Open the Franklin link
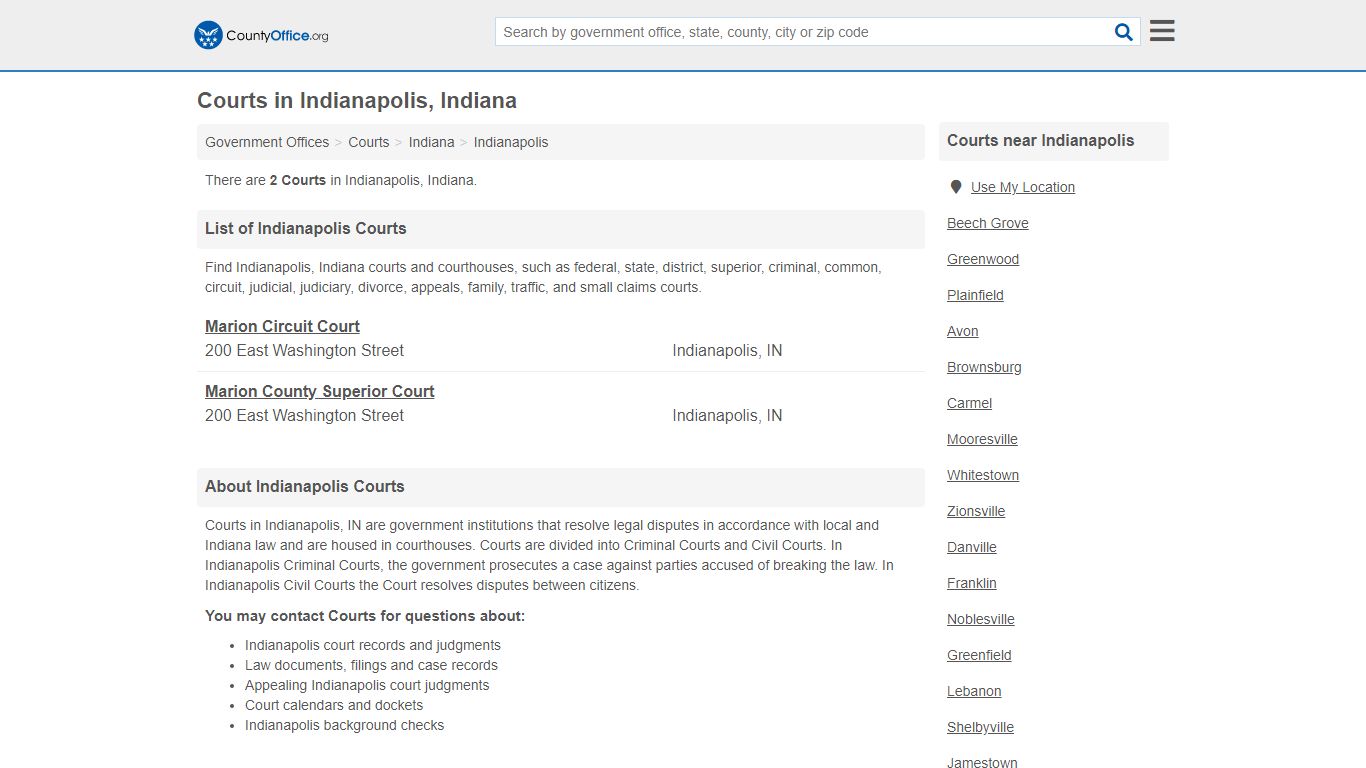The width and height of the screenshot is (1366, 768). click(x=972, y=583)
